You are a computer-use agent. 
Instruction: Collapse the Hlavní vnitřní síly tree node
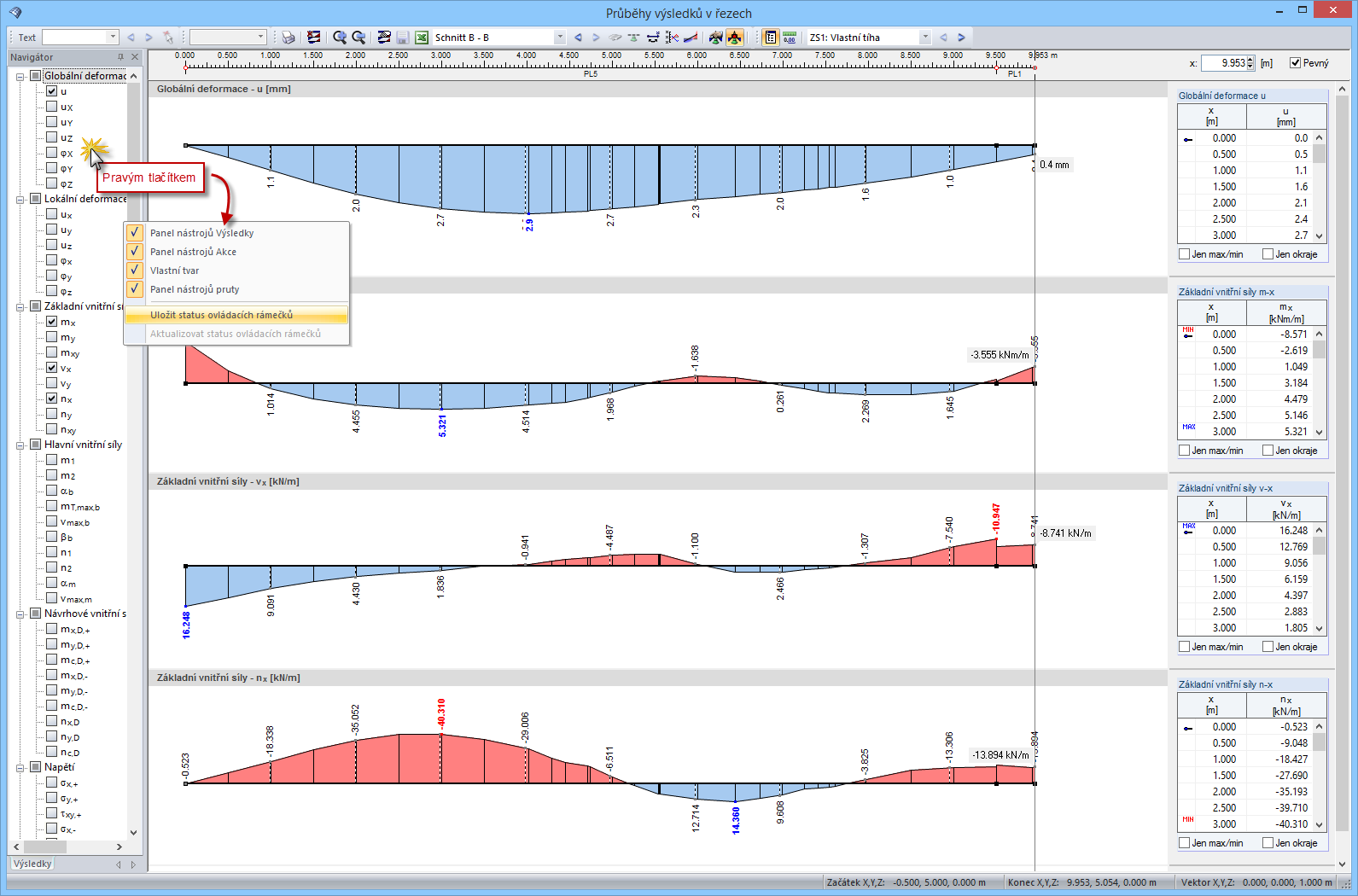tap(20, 445)
